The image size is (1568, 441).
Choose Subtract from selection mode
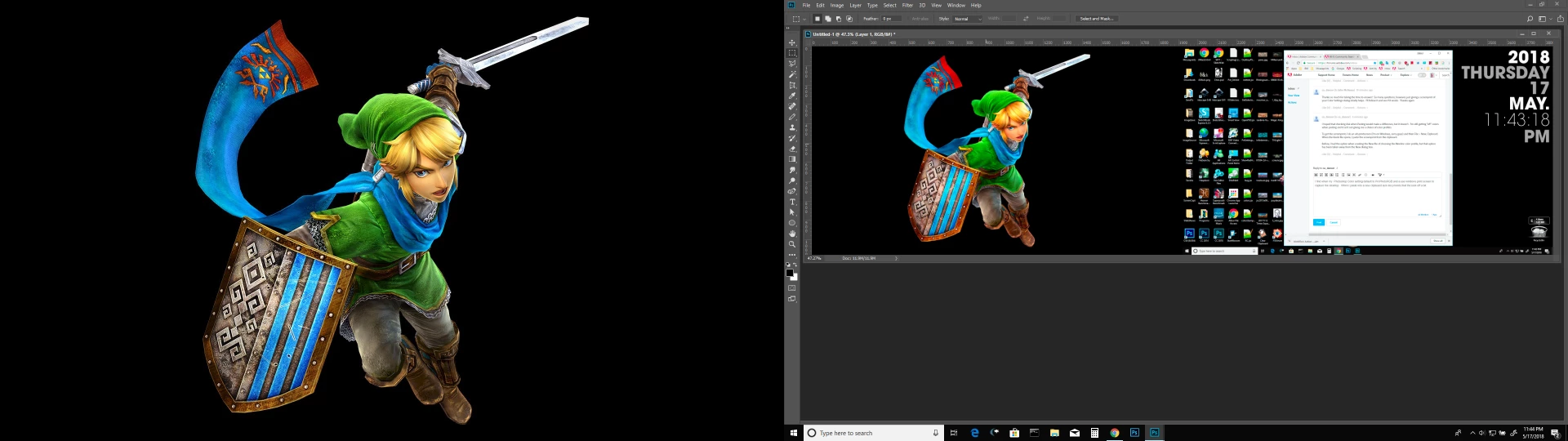click(x=839, y=19)
